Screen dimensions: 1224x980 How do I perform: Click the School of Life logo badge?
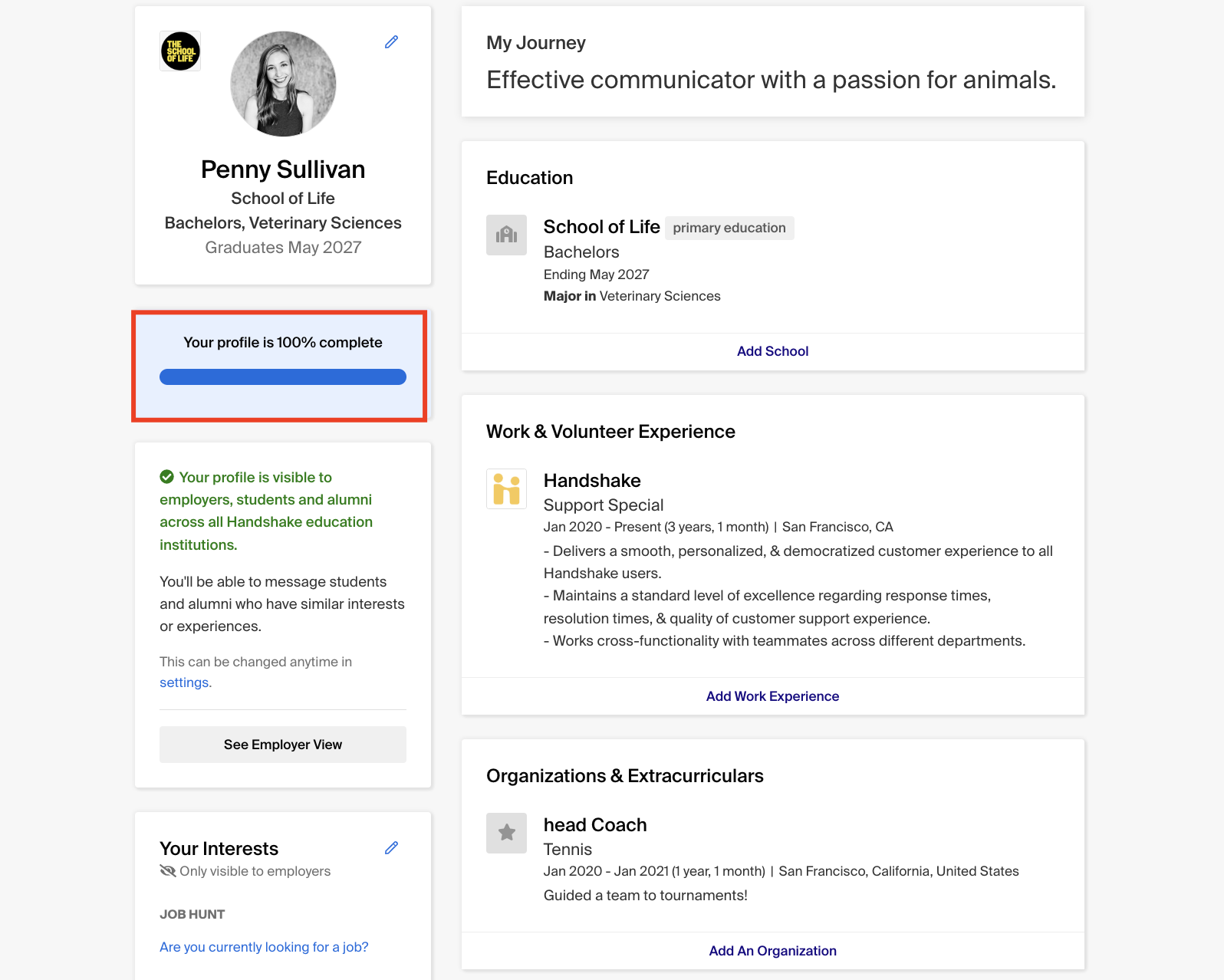[x=180, y=51]
